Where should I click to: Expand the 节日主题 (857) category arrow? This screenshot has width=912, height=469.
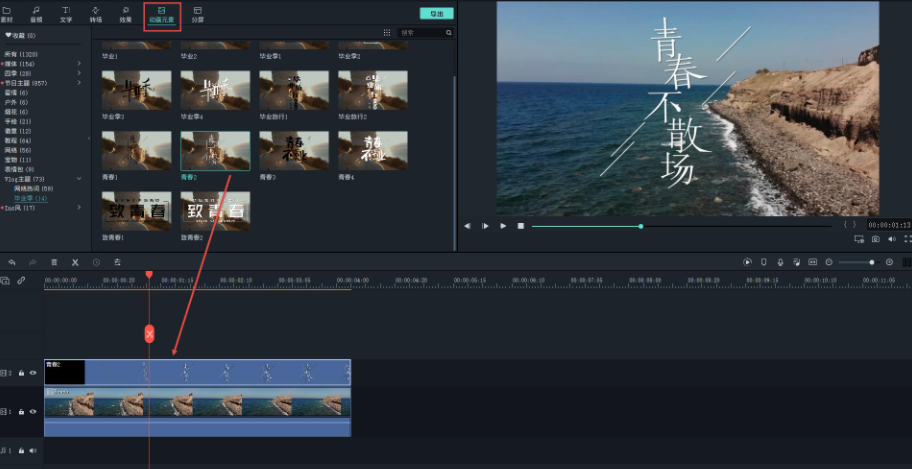79,83
